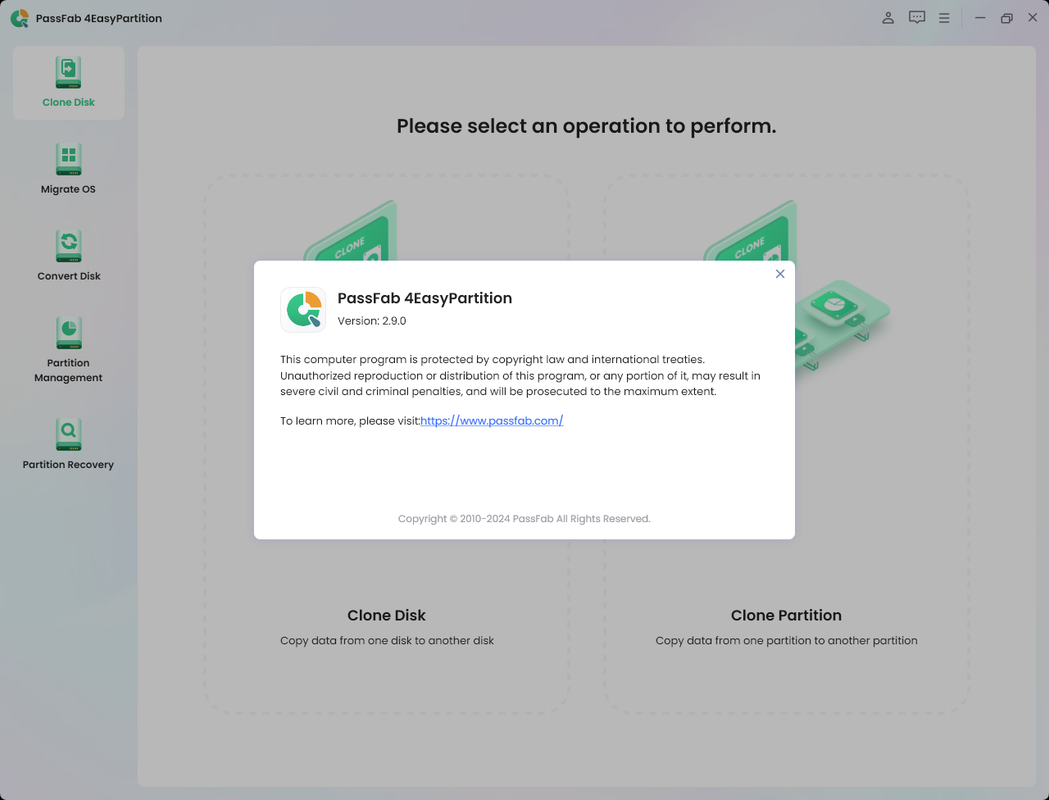The width and height of the screenshot is (1049, 800).
Task: Click the user account icon in the title bar
Action: point(888,18)
